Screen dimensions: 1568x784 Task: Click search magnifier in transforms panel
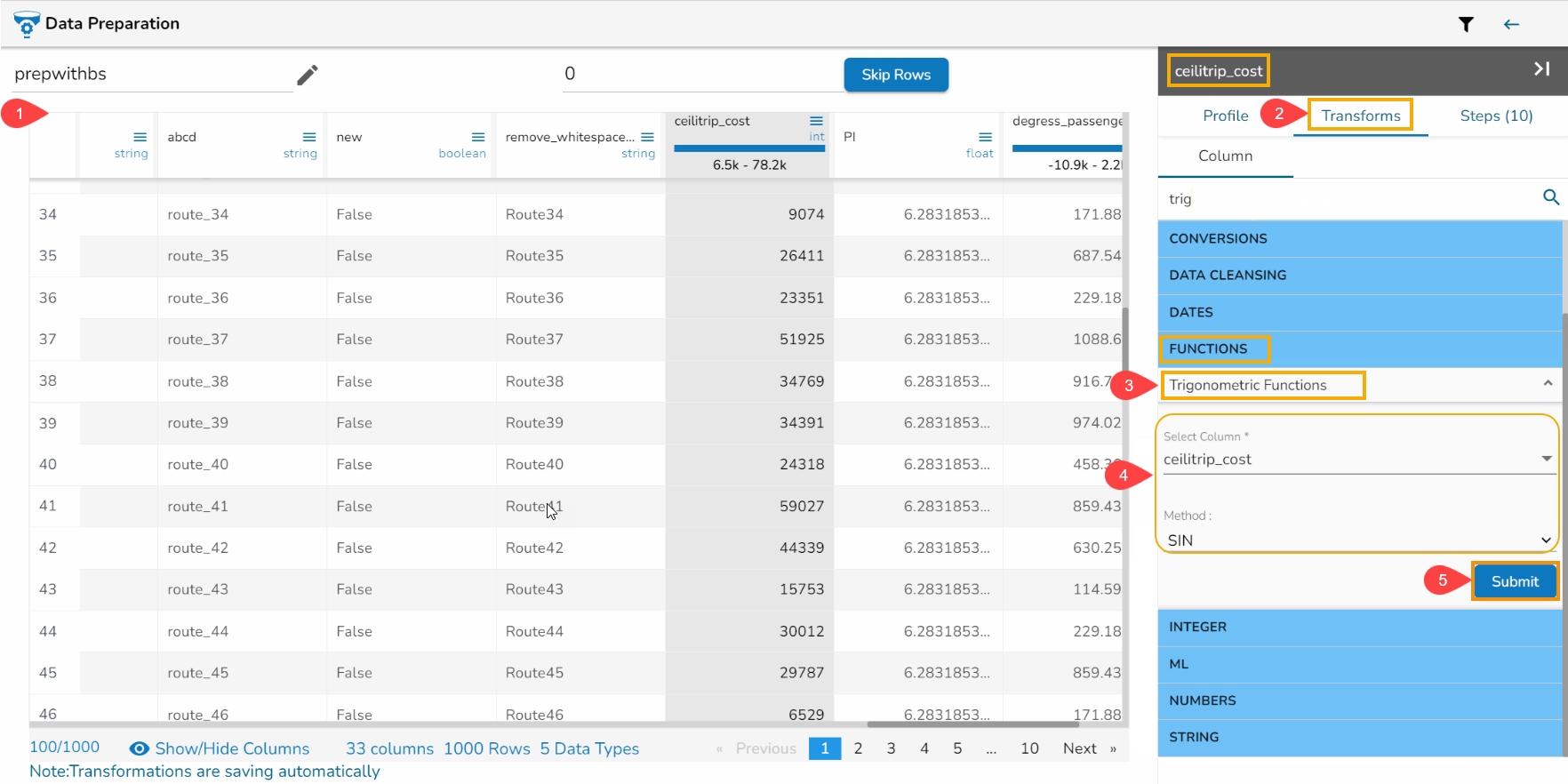[1550, 197]
